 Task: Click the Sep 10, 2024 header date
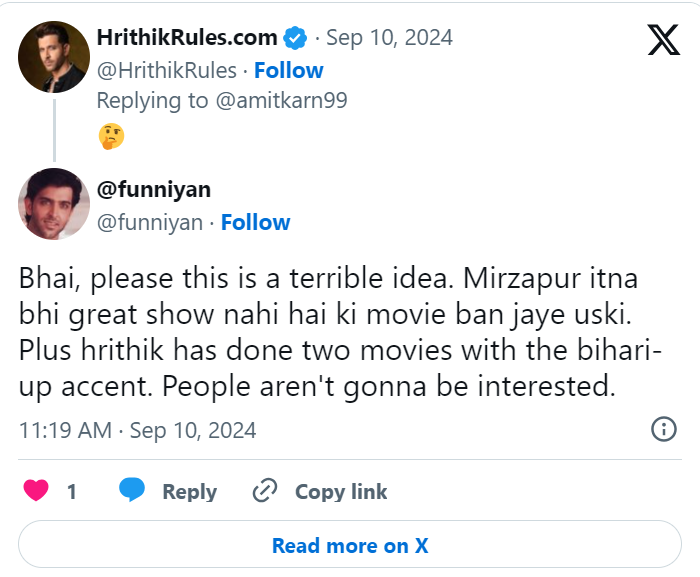[389, 38]
